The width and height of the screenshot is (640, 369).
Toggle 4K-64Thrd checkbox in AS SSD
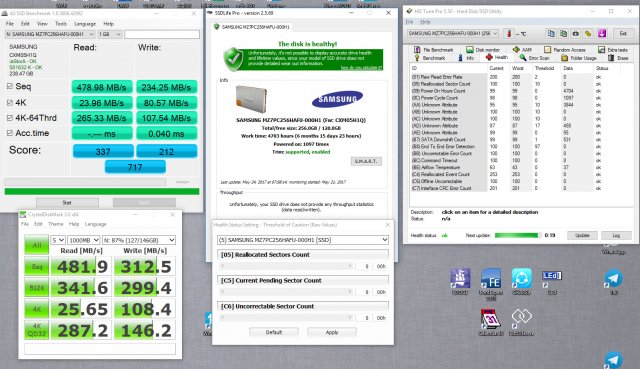(10, 118)
